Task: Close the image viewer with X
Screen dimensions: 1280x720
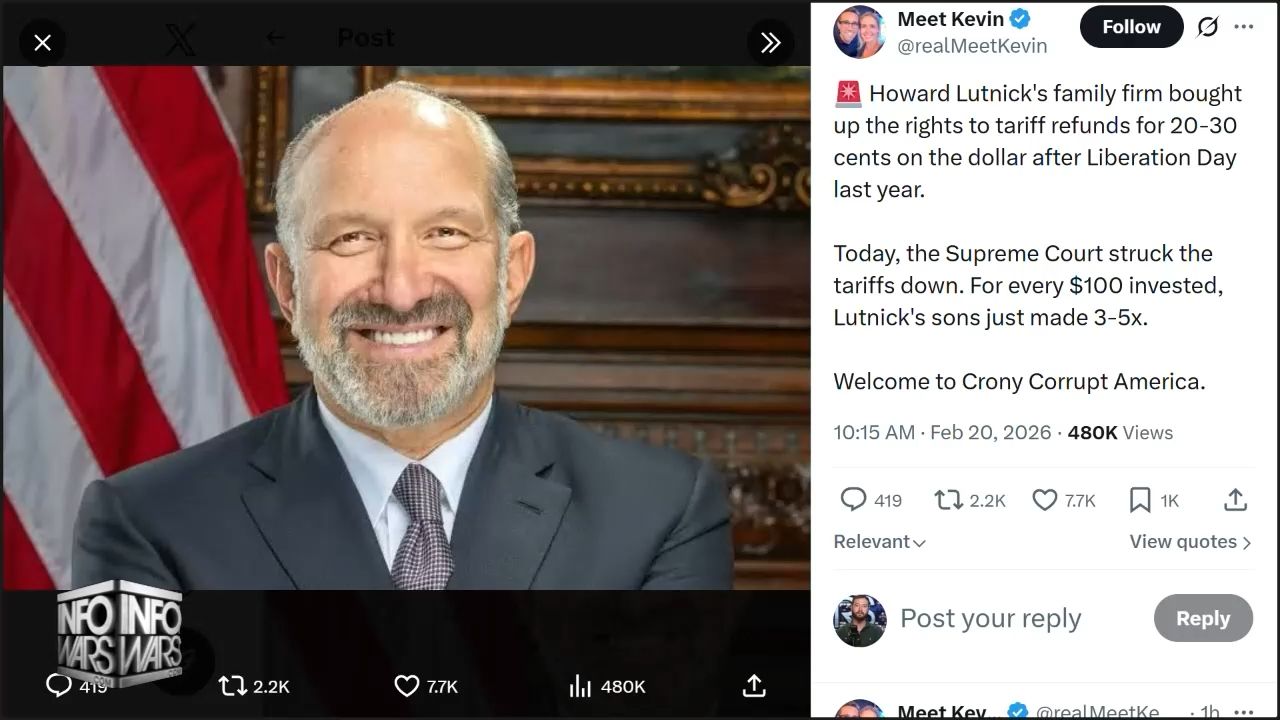Action: [42, 42]
